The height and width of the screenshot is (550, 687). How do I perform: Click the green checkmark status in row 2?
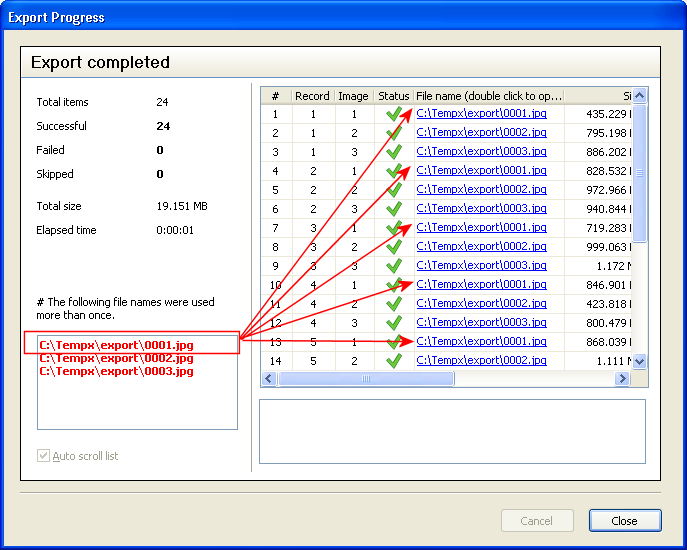click(394, 133)
